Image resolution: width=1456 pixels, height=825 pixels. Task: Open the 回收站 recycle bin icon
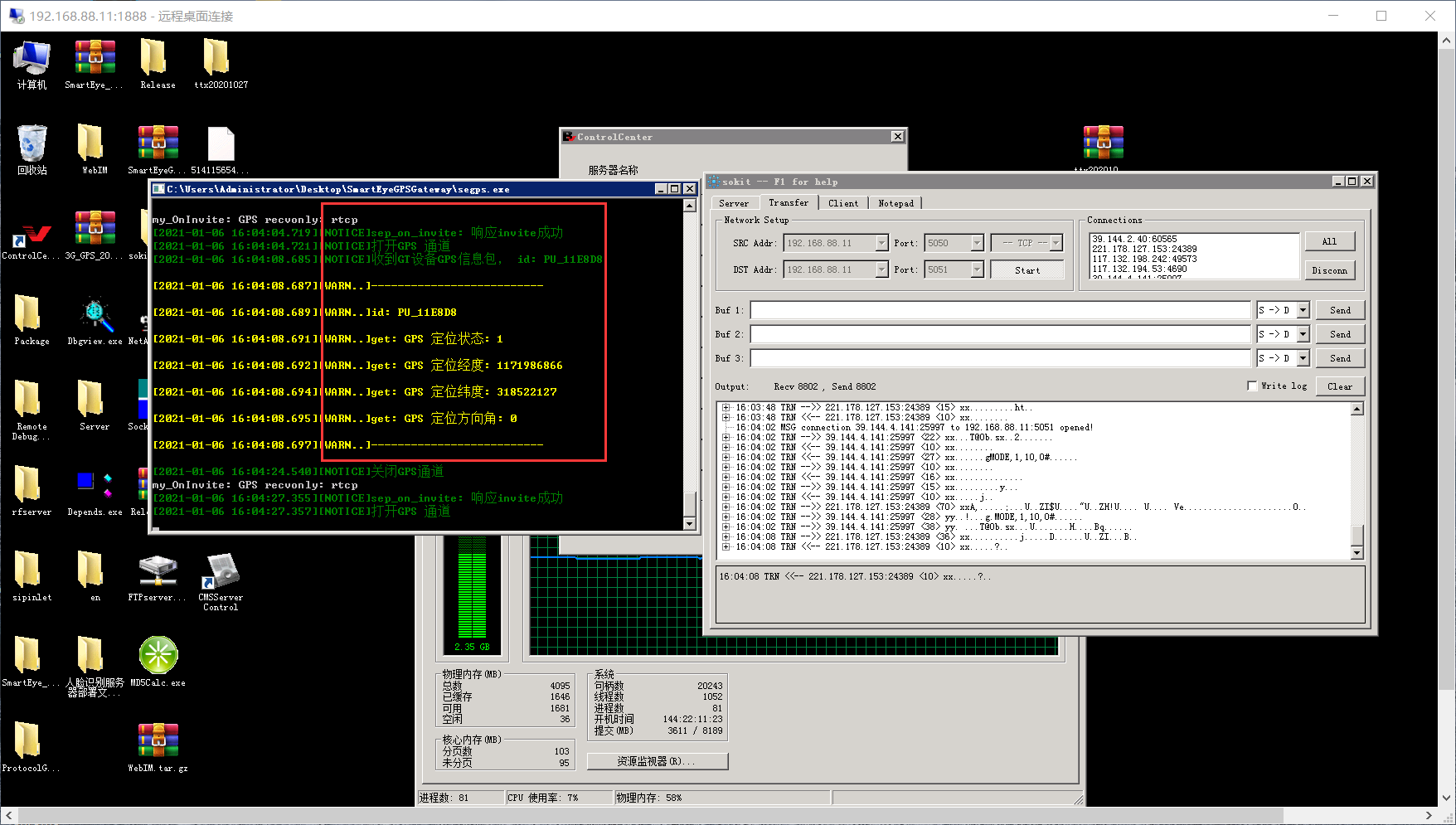pyautogui.click(x=32, y=145)
